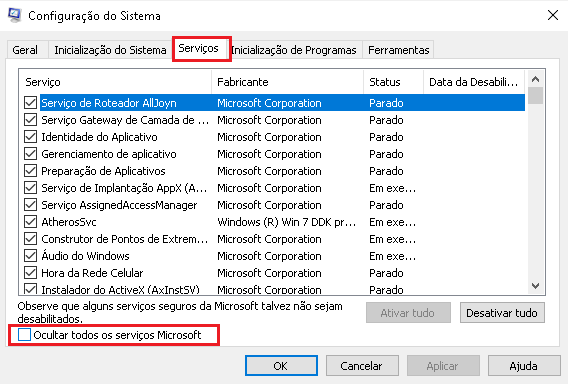Select the Serviços tab
The height and width of the screenshot is (384, 568).
click(x=199, y=48)
